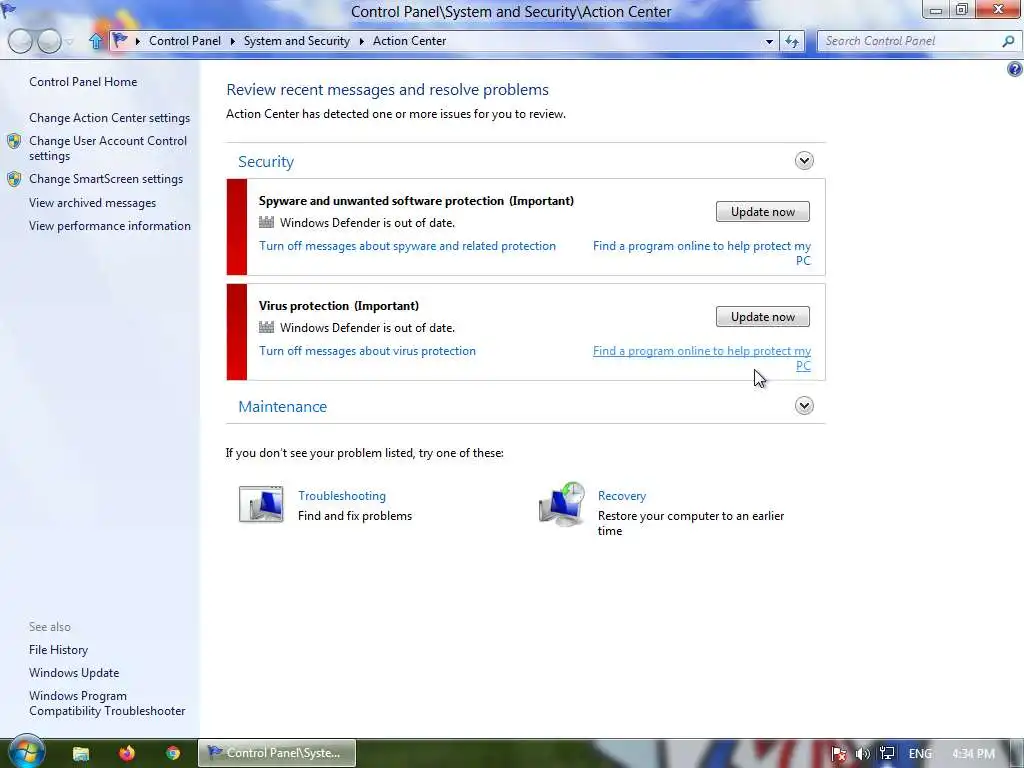Collapse the Security section chevron
Viewport: 1024px width, 768px height.
804,161
